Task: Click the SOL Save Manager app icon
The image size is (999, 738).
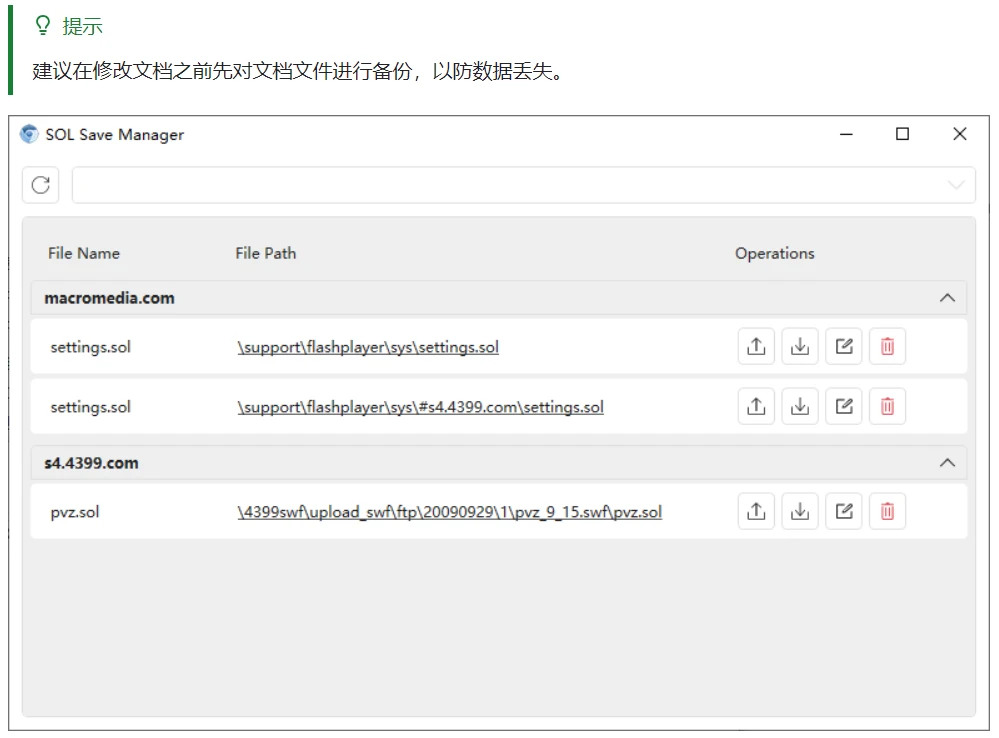Action: click(x=29, y=134)
